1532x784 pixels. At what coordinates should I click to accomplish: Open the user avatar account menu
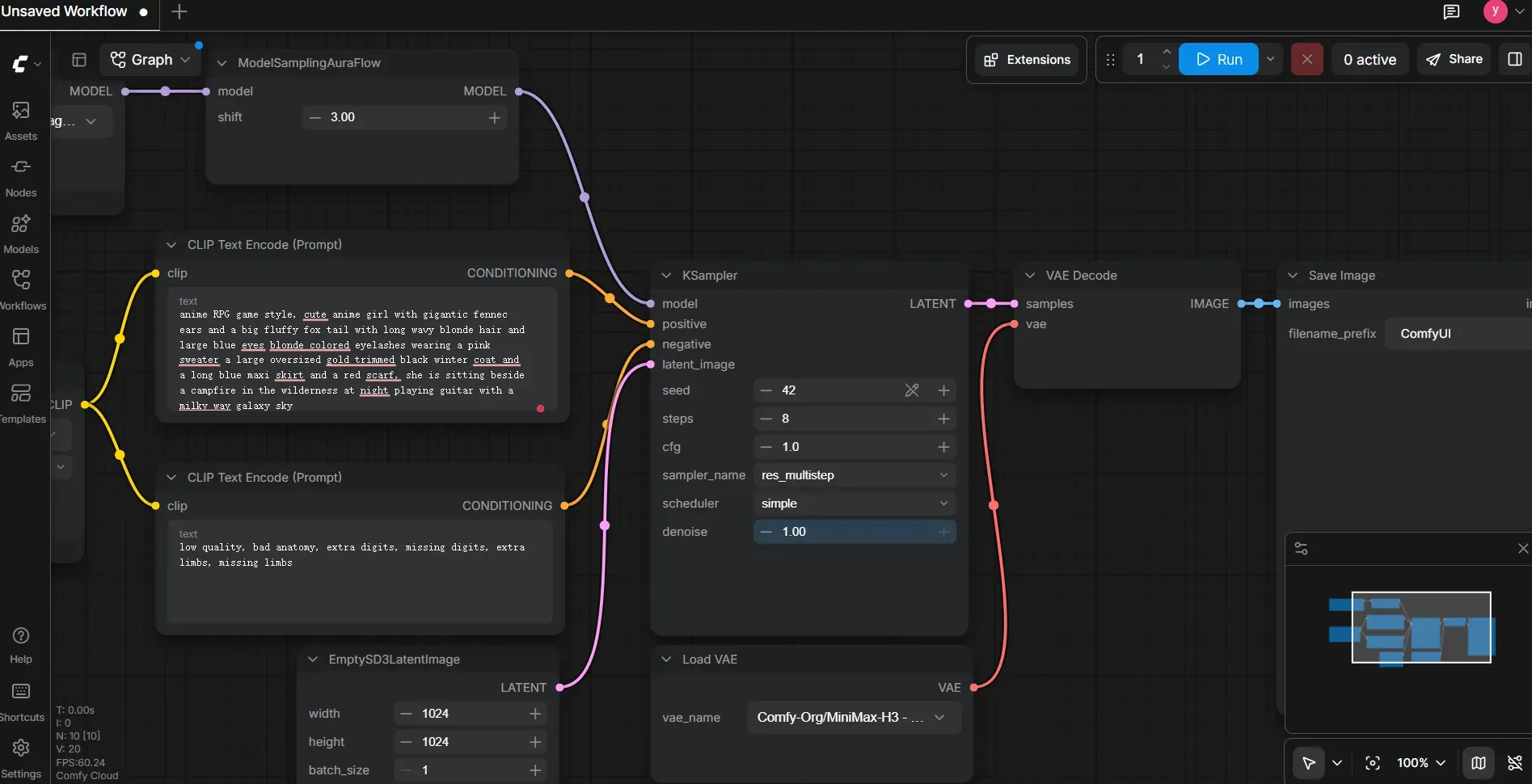[x=1504, y=11]
